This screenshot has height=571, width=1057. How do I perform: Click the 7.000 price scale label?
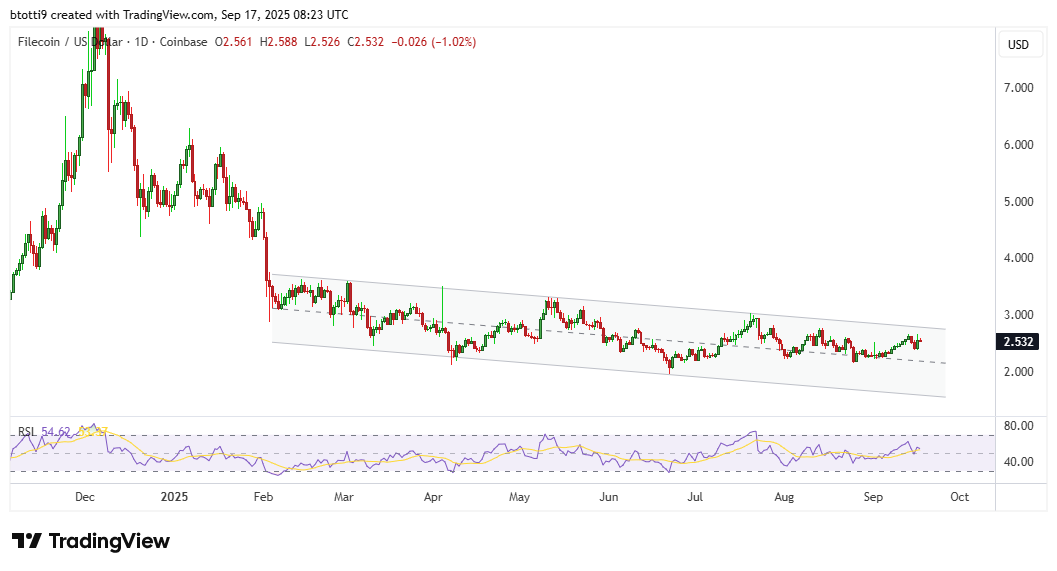tap(1020, 88)
